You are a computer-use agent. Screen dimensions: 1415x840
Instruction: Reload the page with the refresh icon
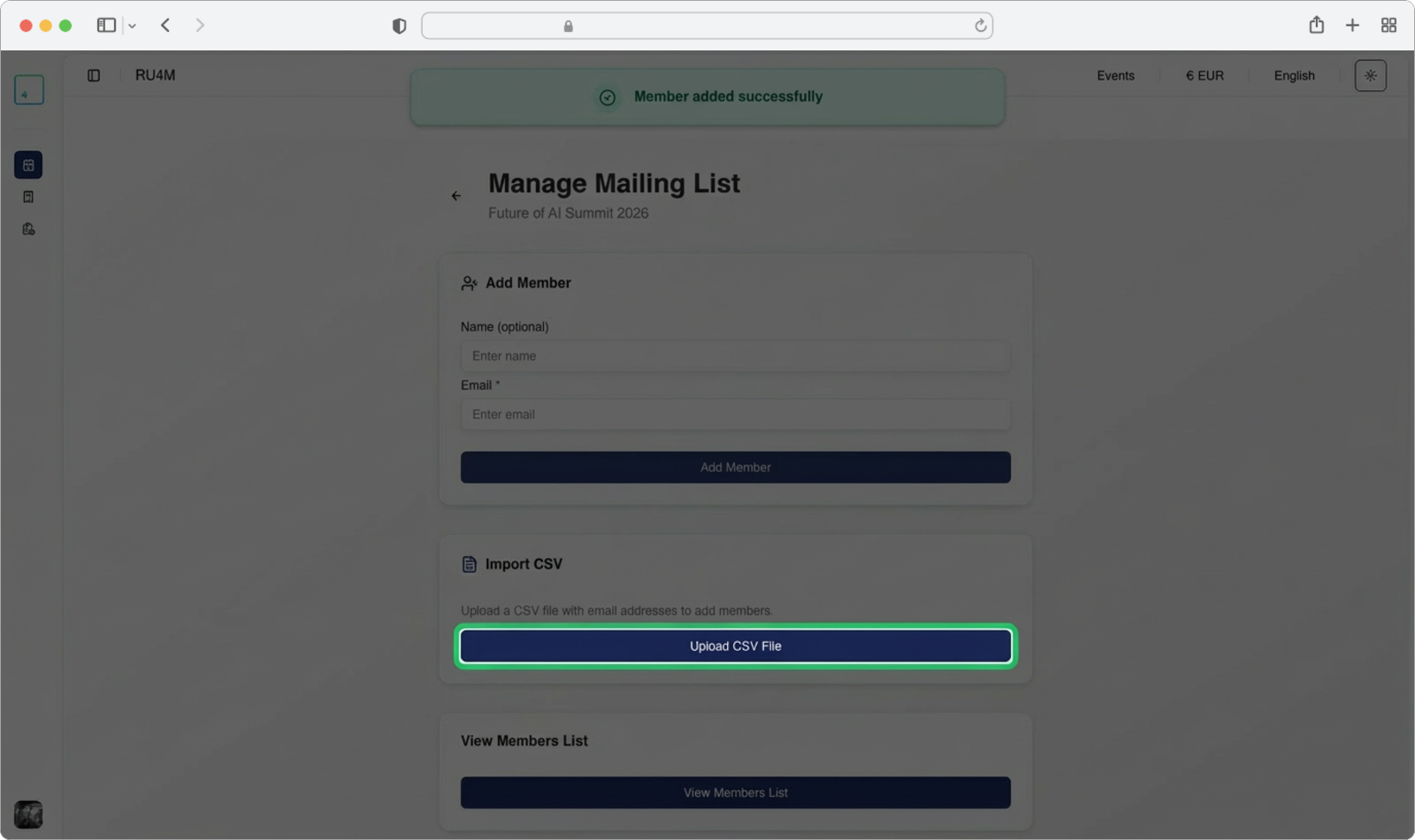[x=980, y=27]
